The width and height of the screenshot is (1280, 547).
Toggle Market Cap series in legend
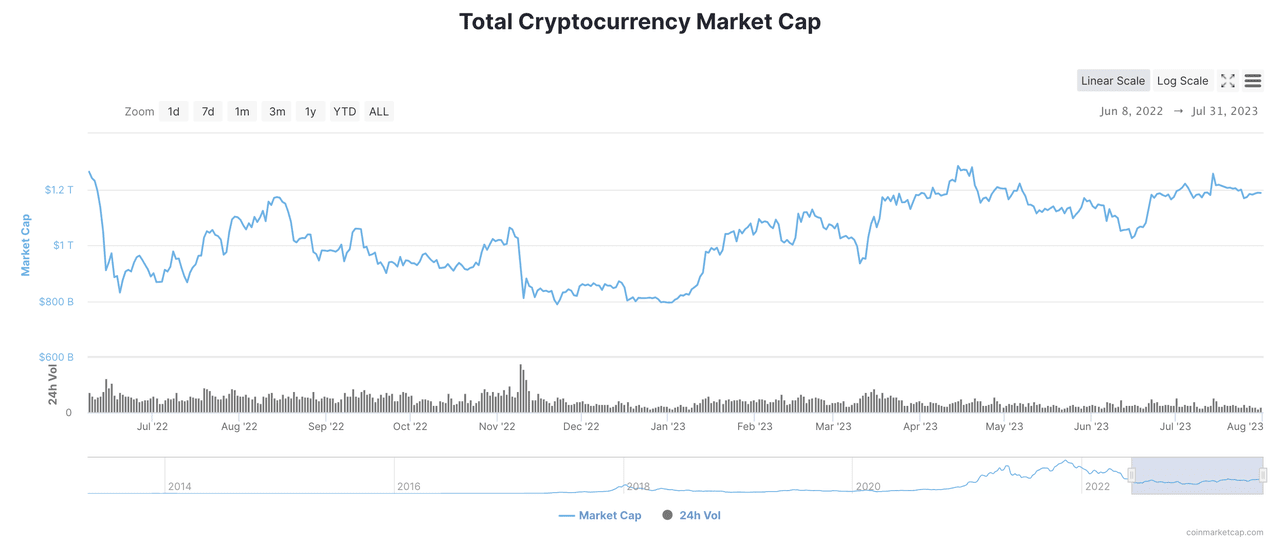(600, 516)
